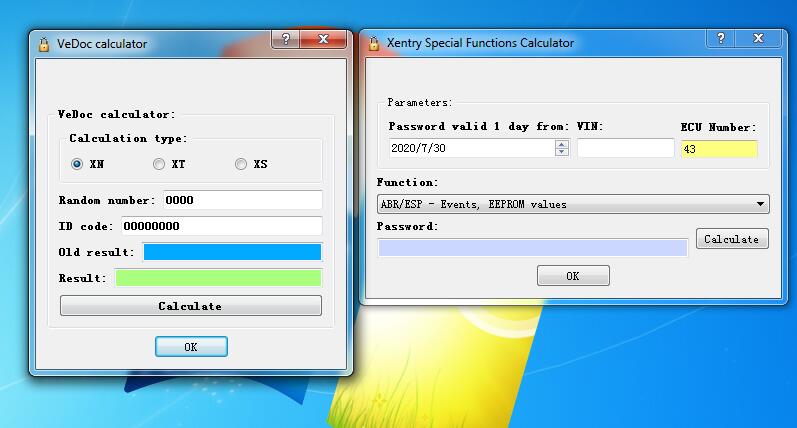This screenshot has width=797, height=428.
Task: Click the VeDoc calculator lock icon
Action: coord(44,44)
